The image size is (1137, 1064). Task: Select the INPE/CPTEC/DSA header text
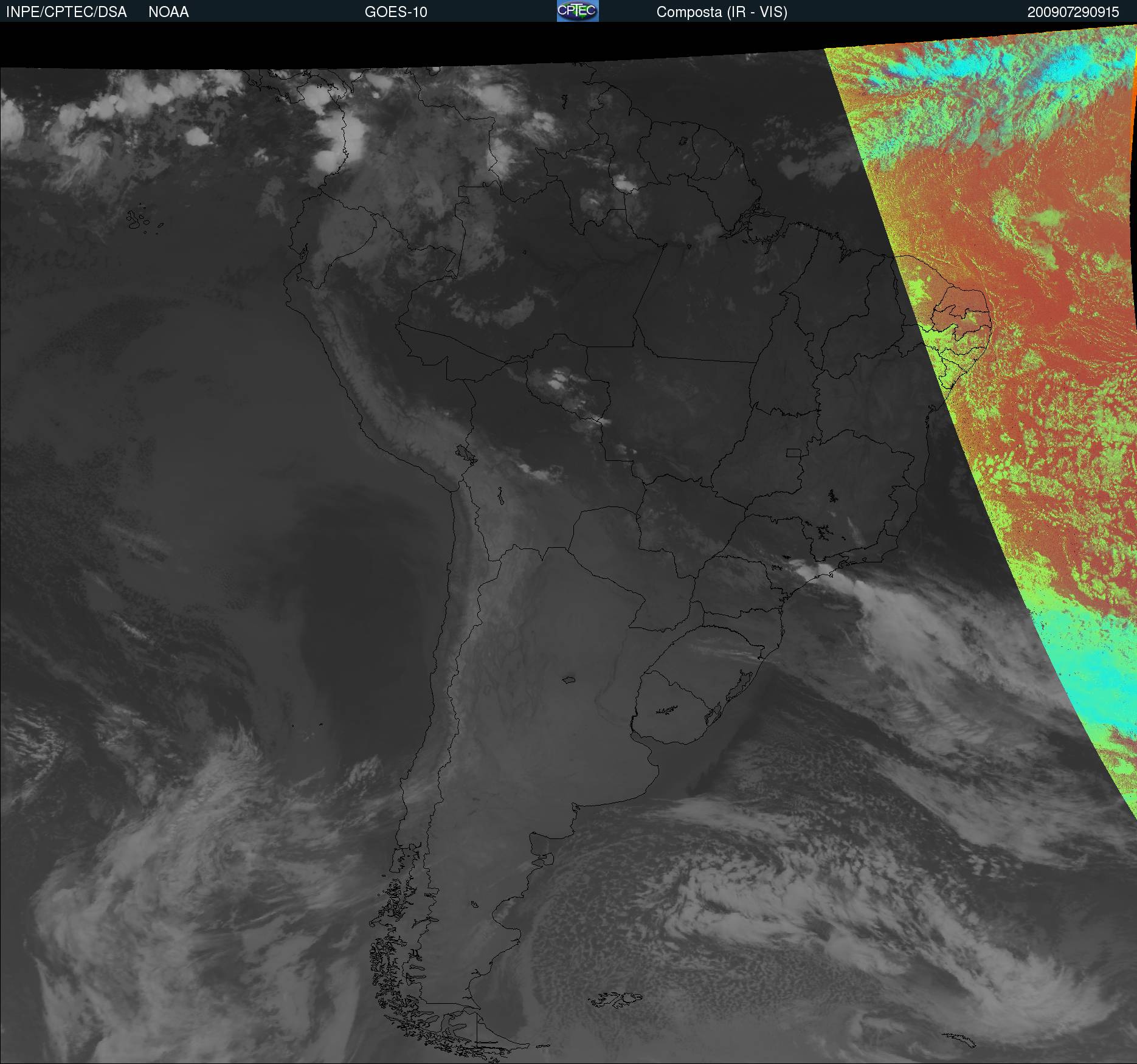66,12
